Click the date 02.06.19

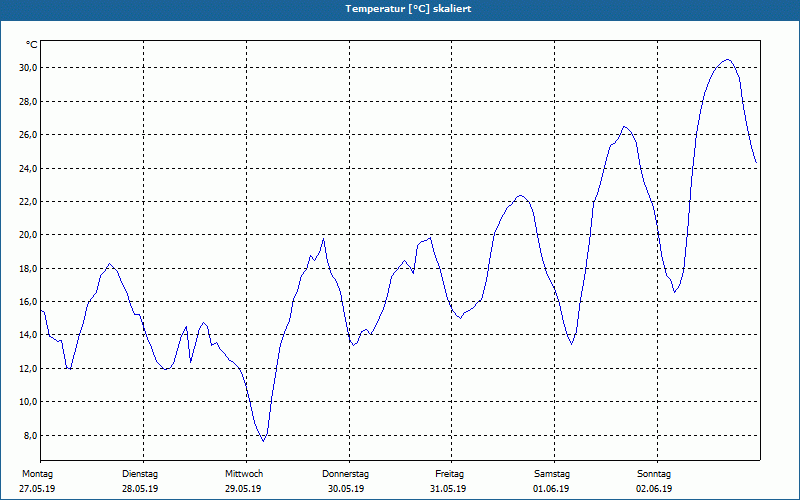pos(654,489)
